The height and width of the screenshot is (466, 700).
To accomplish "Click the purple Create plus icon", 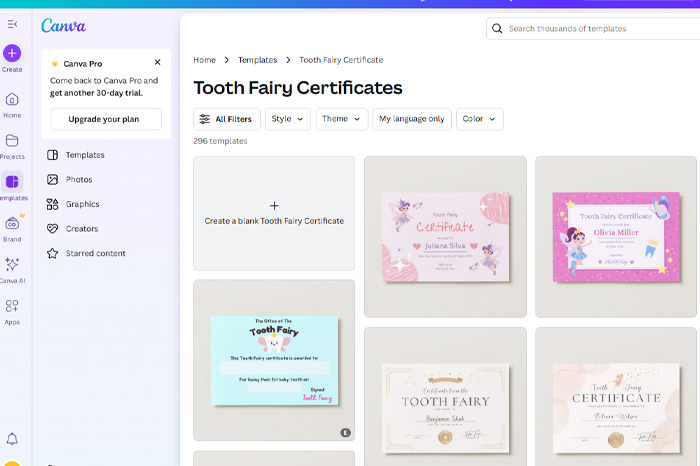I will (x=12, y=53).
